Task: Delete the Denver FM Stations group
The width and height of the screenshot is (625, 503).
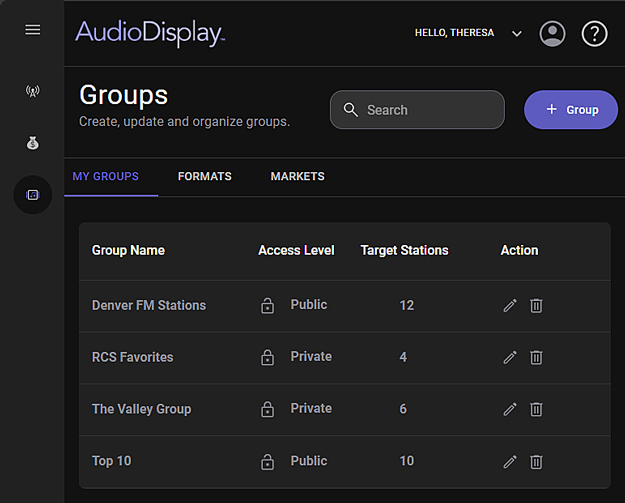Action: [536, 305]
